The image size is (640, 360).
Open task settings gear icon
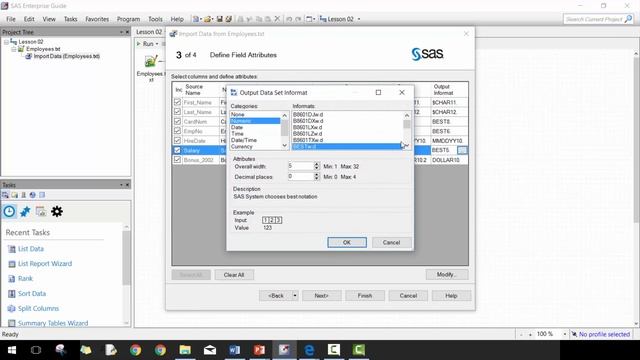coord(57,211)
